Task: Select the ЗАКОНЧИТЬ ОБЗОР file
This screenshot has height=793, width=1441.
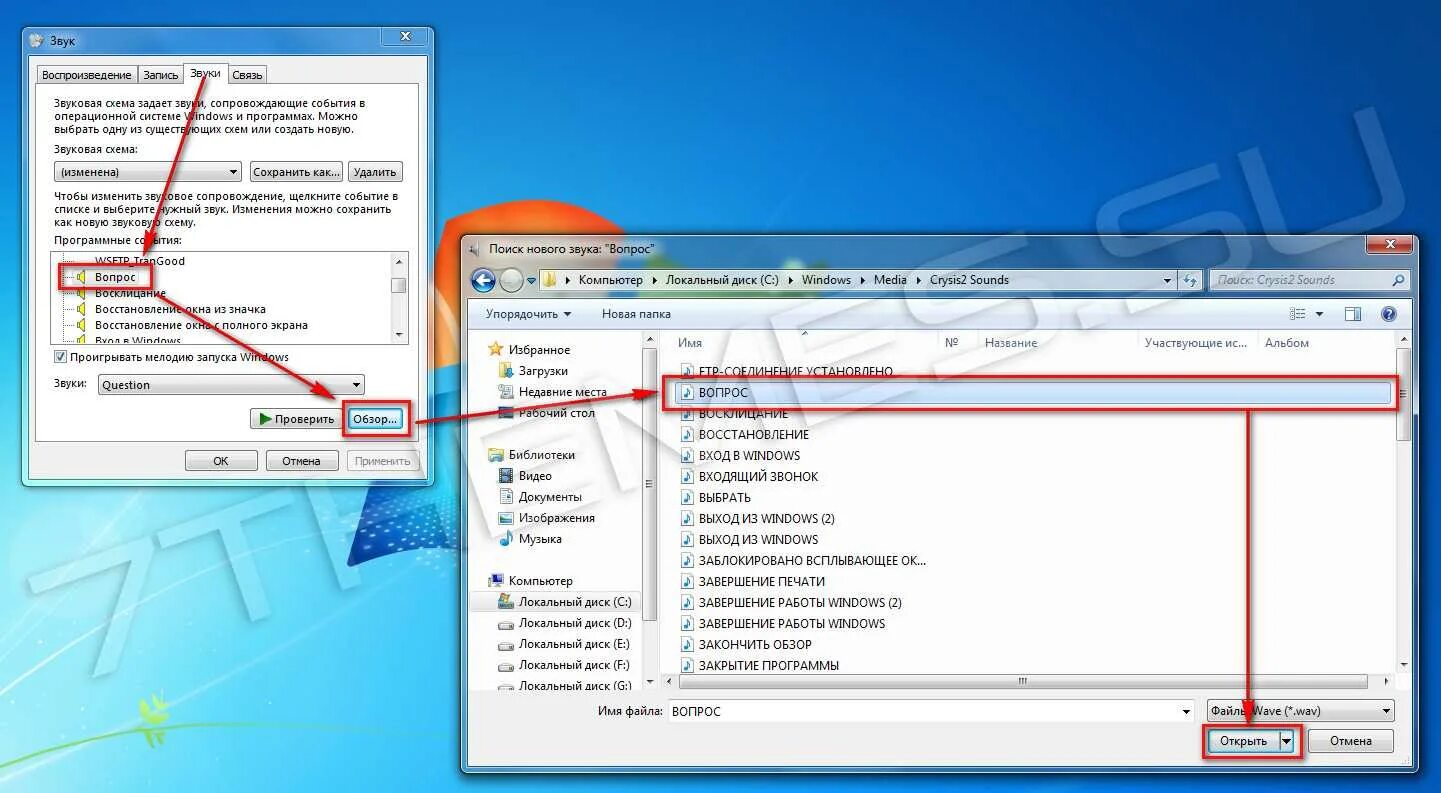Action: point(755,645)
